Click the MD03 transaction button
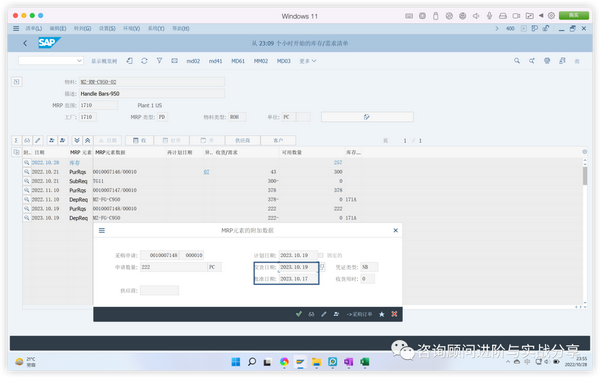 [x=284, y=61]
